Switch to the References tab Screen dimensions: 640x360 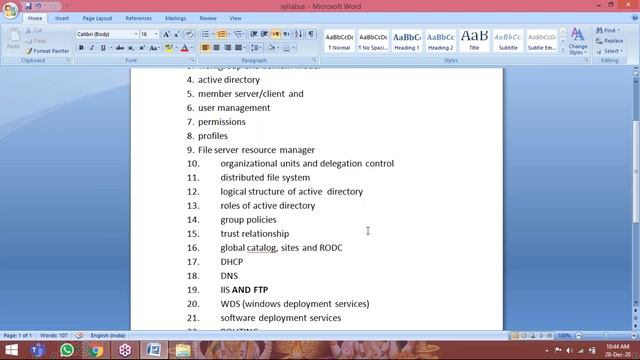pos(138,18)
